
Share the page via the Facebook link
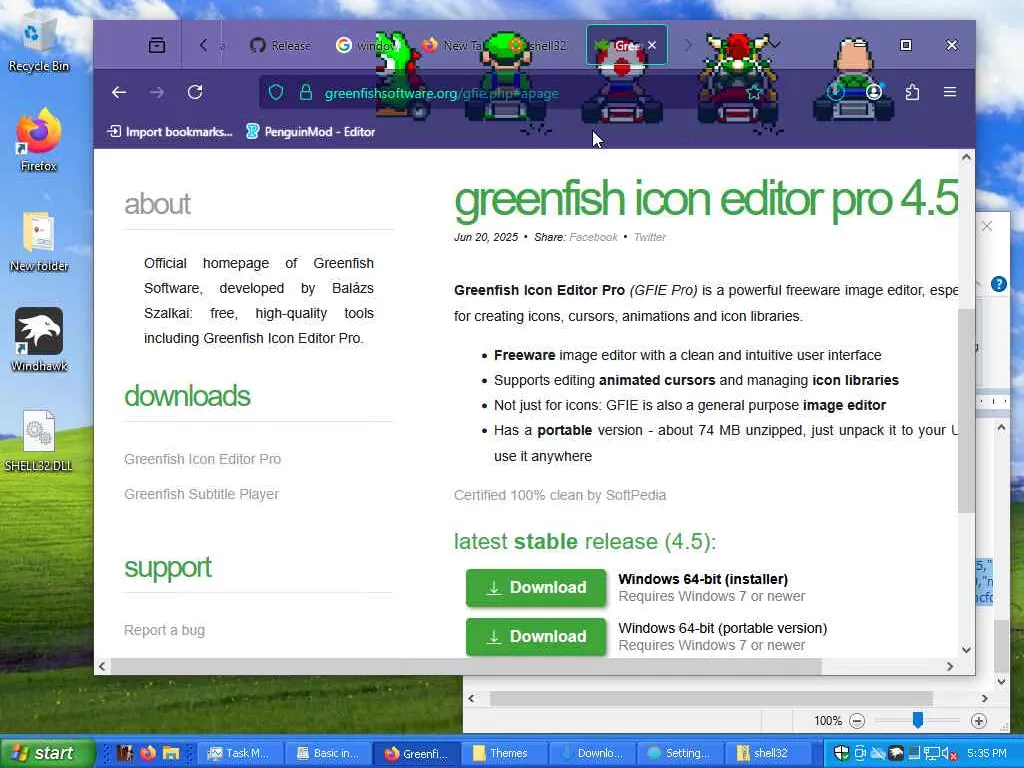(x=593, y=237)
